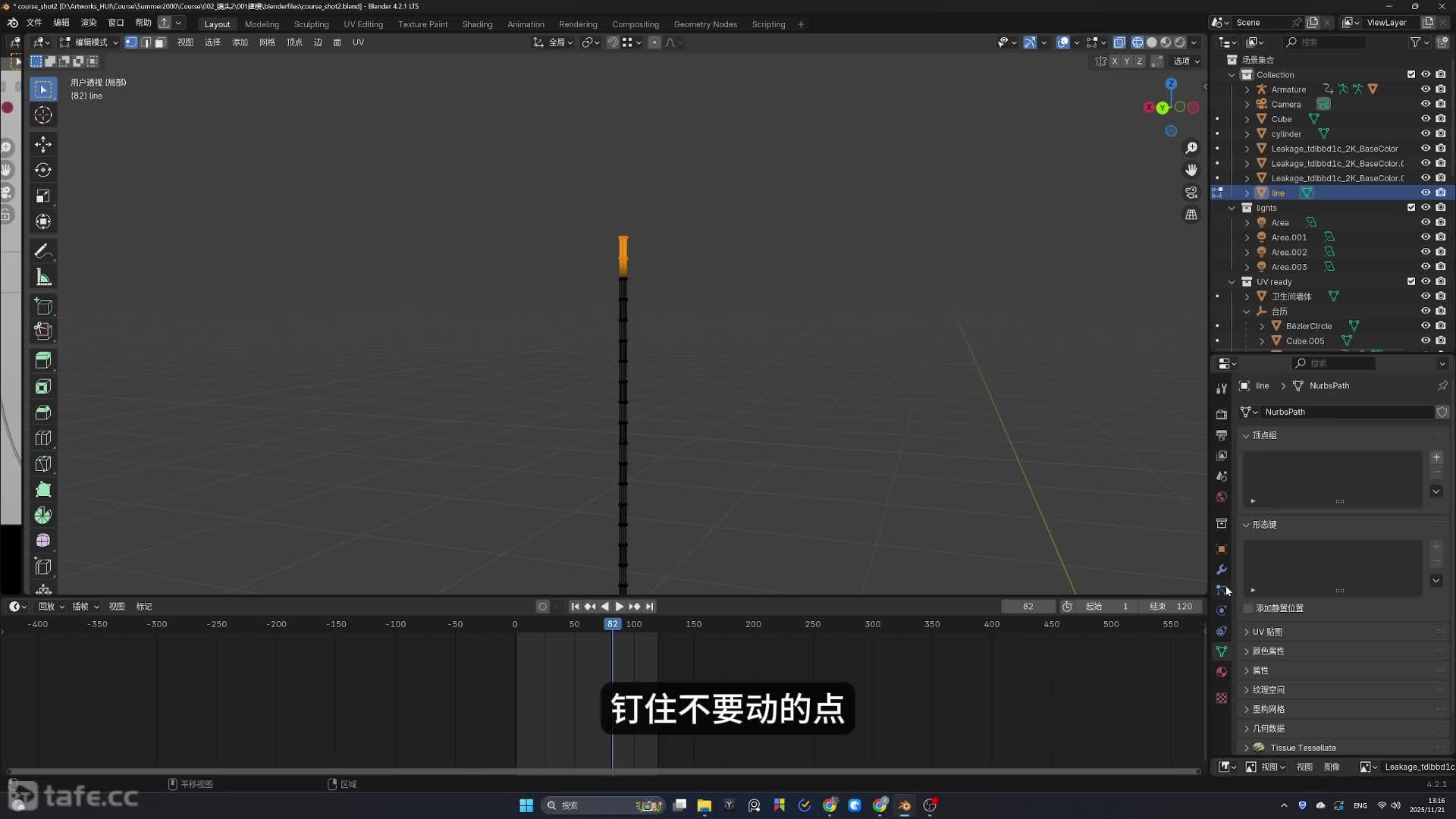Select the Rotate tool
Screen dimensions: 1456x819
[x=43, y=170]
